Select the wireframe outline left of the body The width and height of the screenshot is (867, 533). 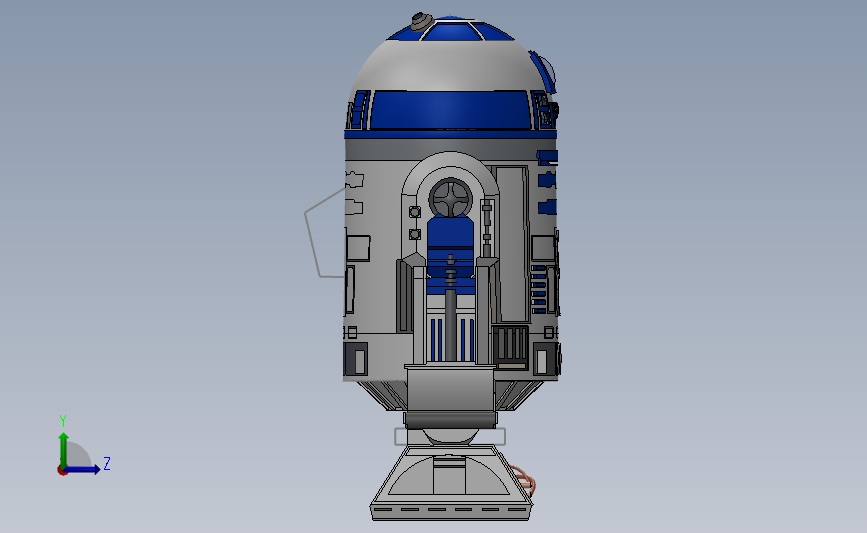[325, 232]
